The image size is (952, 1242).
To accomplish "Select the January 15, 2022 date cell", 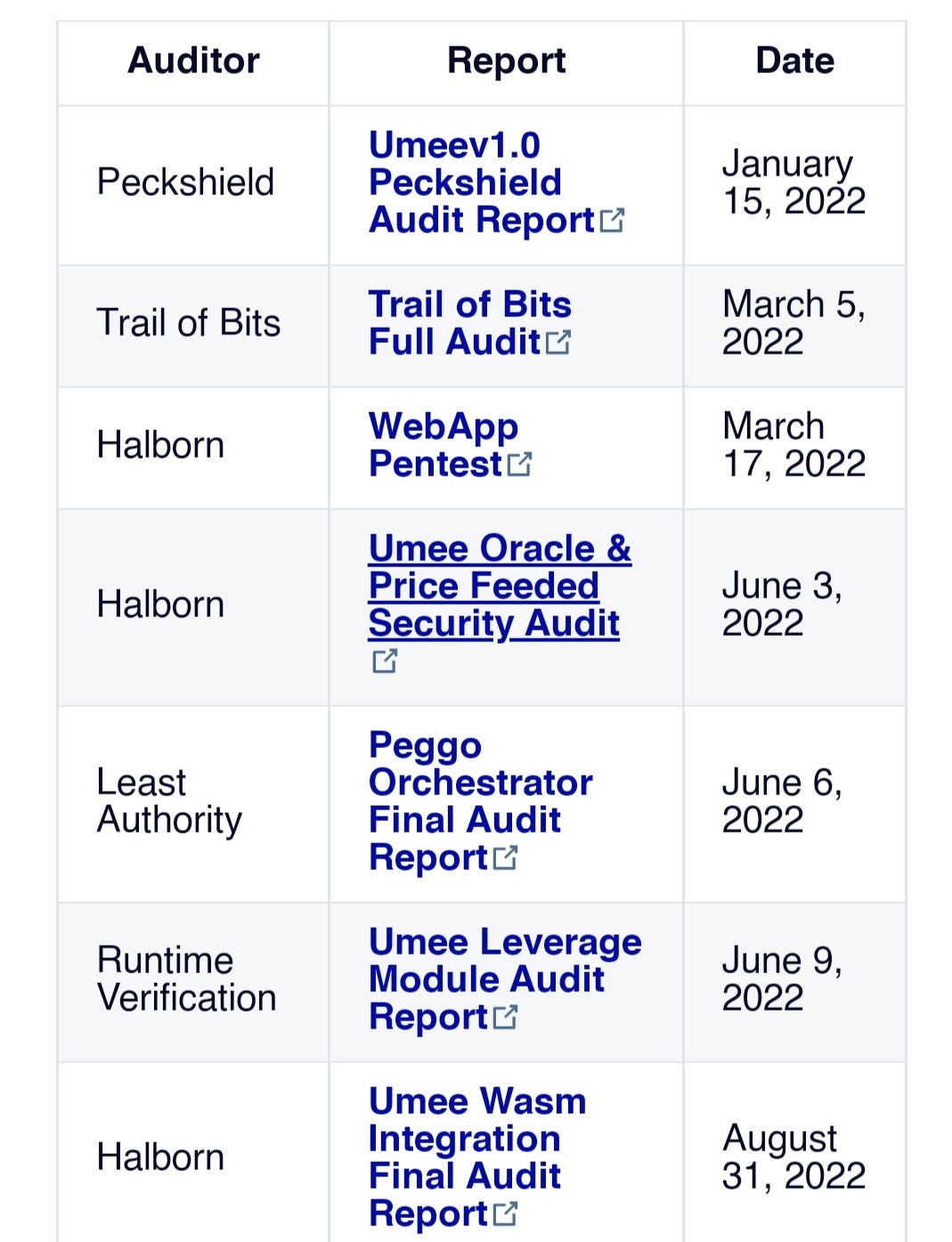I will click(794, 183).
